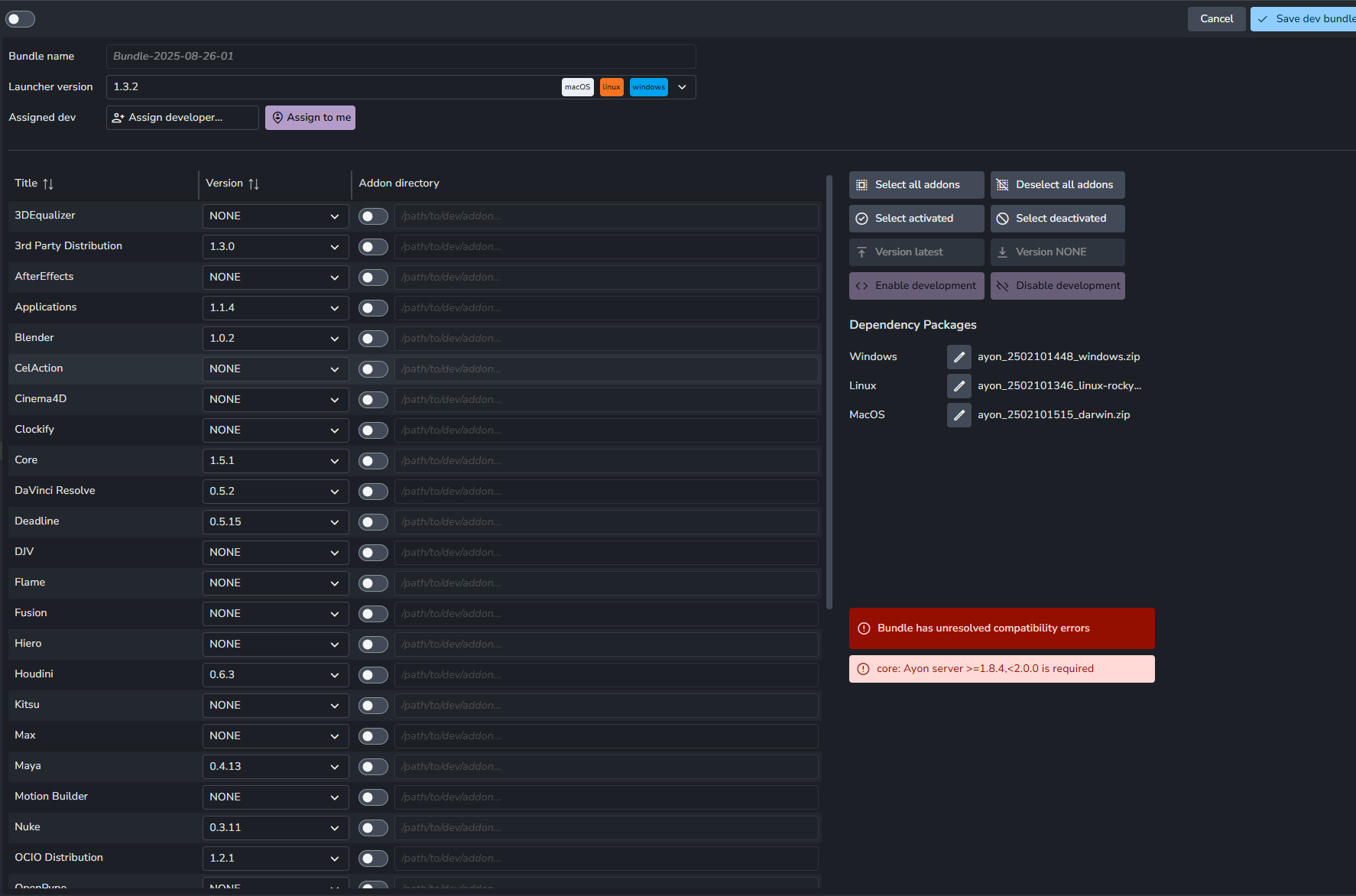Click Save dev bundle button
The width and height of the screenshot is (1356, 896).
[1306, 19]
